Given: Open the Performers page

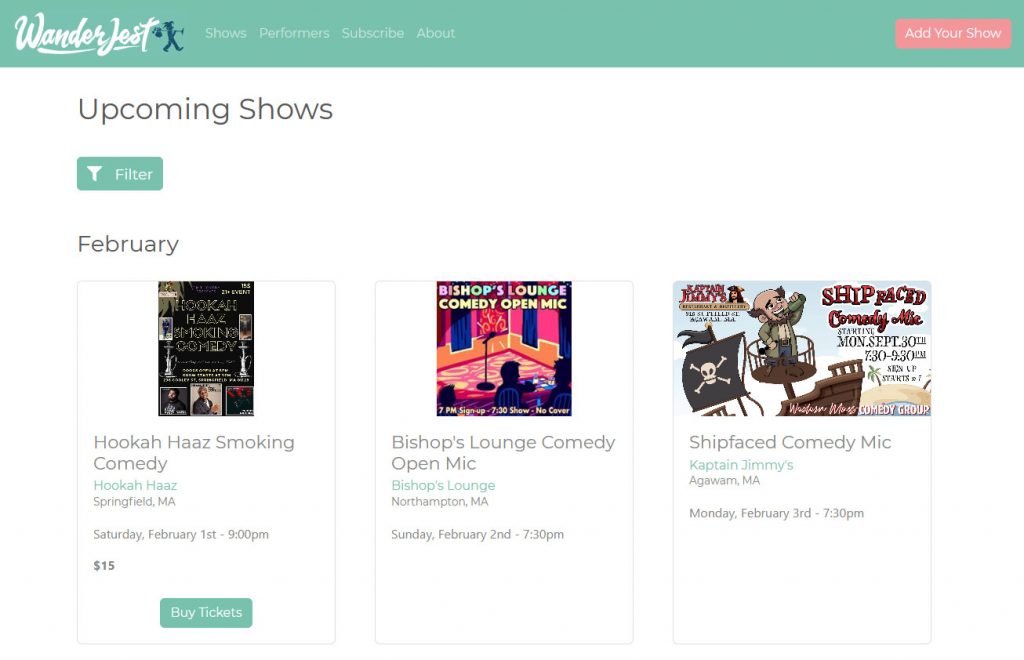Looking at the screenshot, I should (x=294, y=33).
